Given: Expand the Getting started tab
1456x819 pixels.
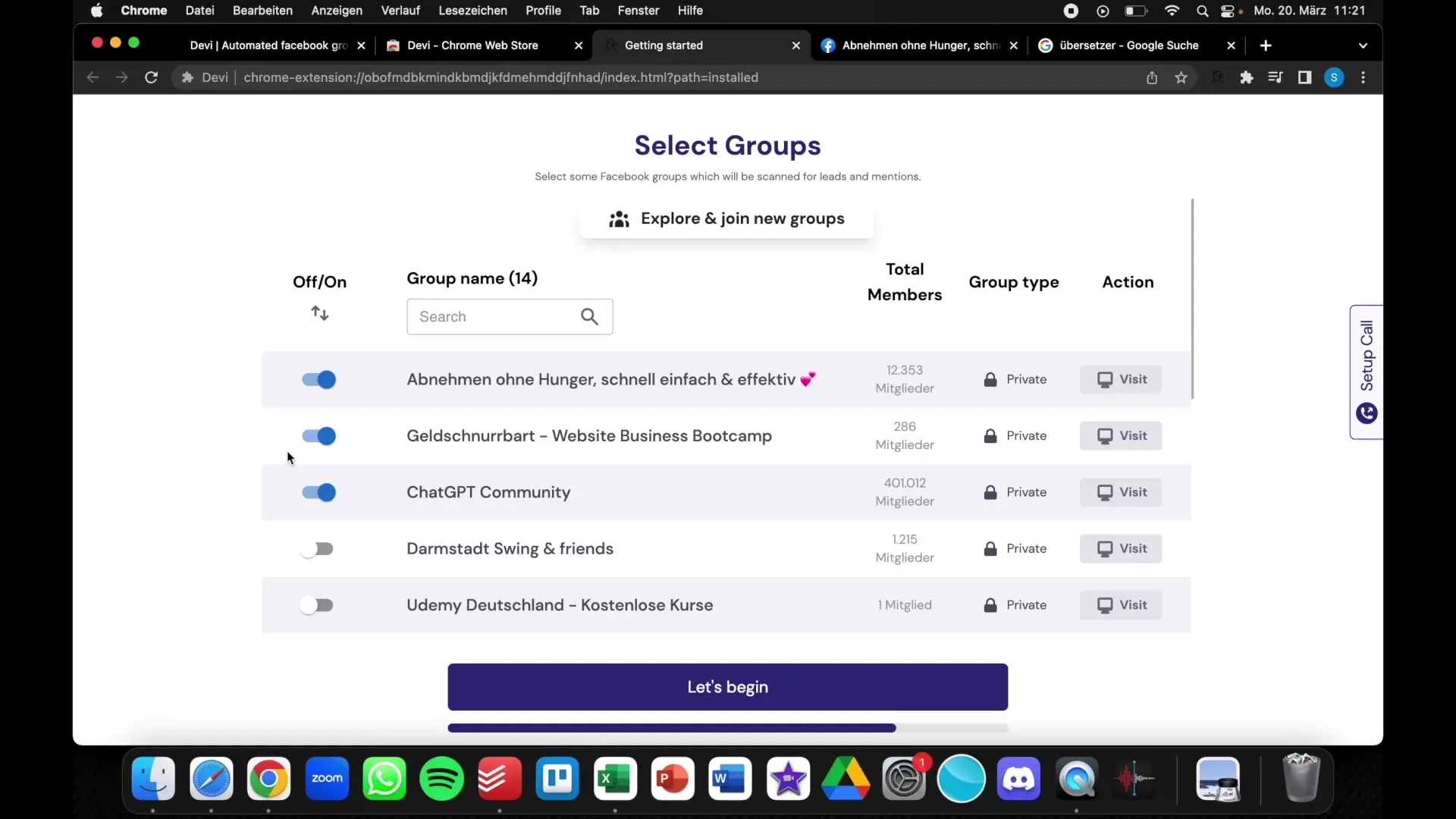Looking at the screenshot, I should (701, 45).
